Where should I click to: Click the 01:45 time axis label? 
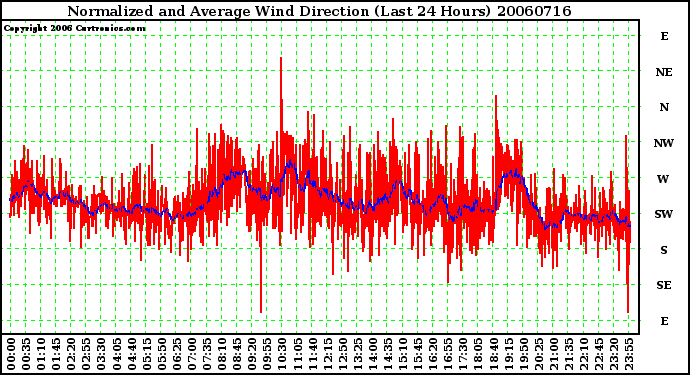coord(56,354)
